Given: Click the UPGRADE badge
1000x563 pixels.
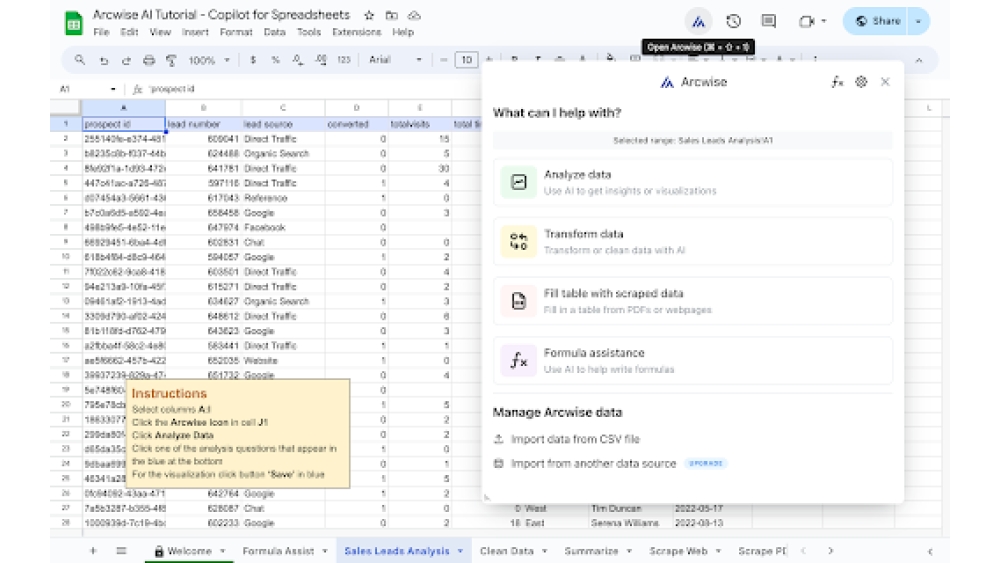Looking at the screenshot, I should pos(705,464).
